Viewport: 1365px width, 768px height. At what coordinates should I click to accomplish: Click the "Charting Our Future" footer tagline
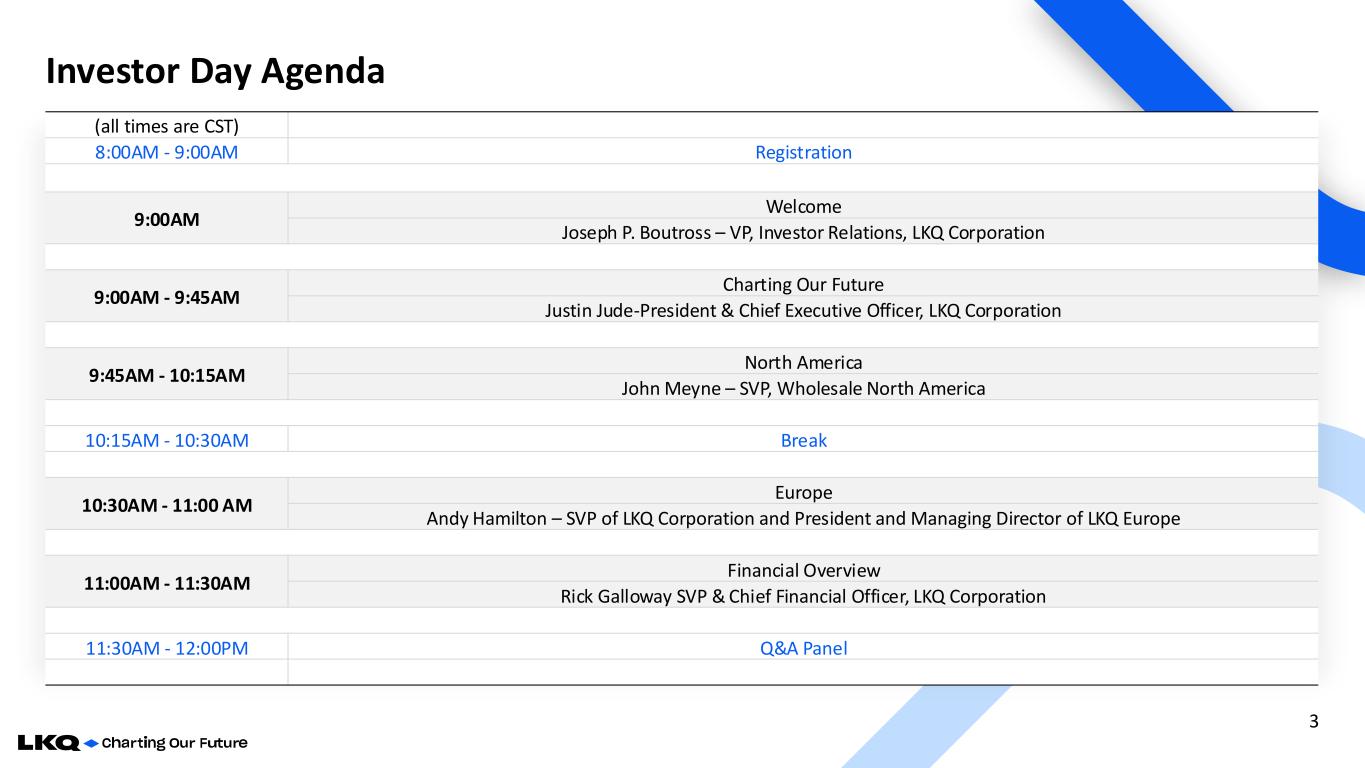pos(175,743)
